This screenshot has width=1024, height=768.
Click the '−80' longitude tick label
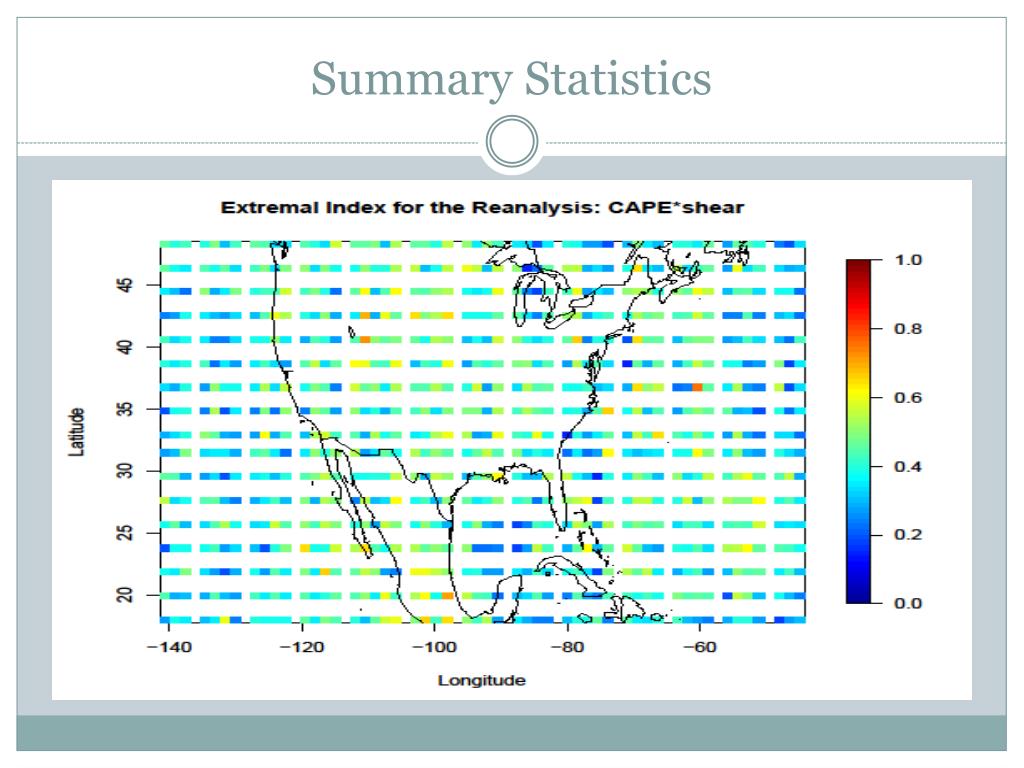pyautogui.click(x=567, y=647)
